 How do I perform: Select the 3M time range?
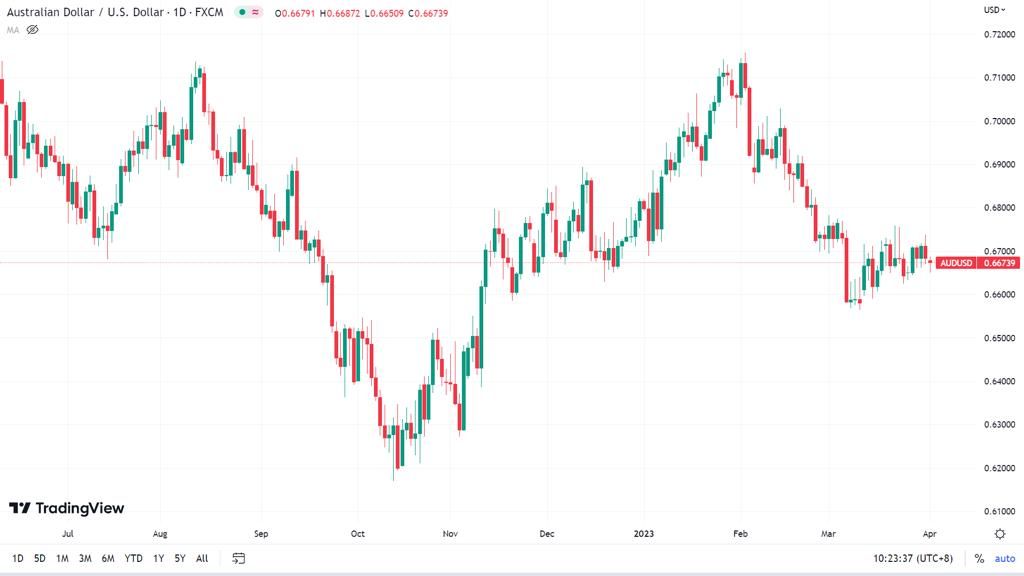click(85, 558)
